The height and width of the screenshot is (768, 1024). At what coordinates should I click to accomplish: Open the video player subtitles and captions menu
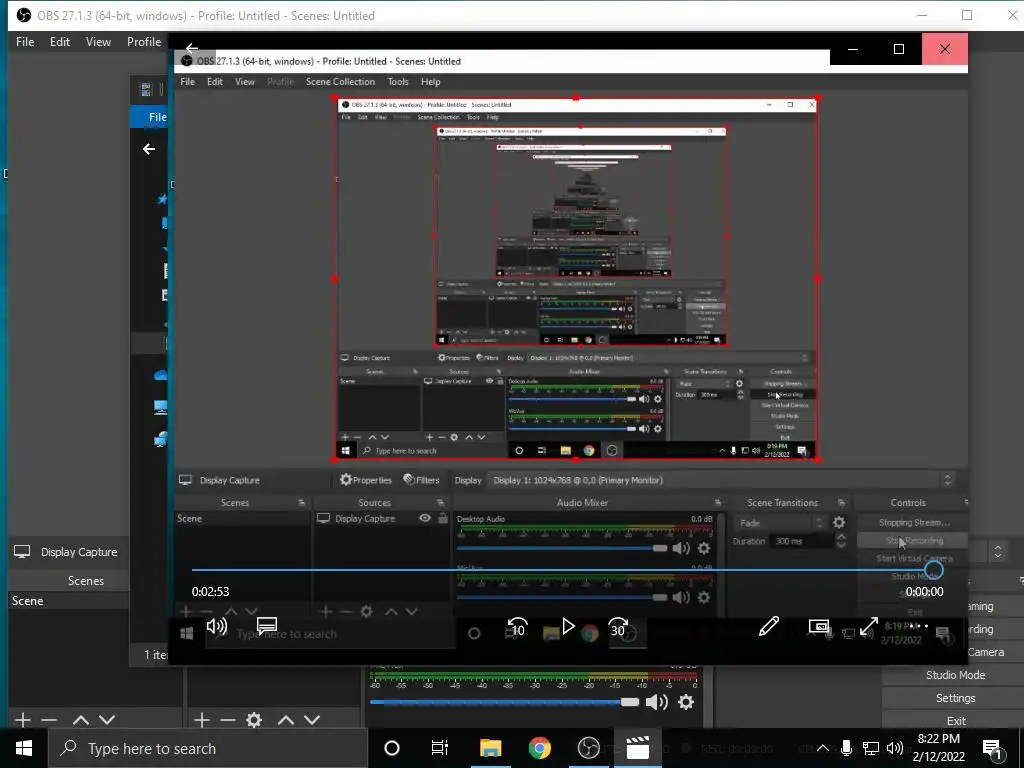point(267,626)
